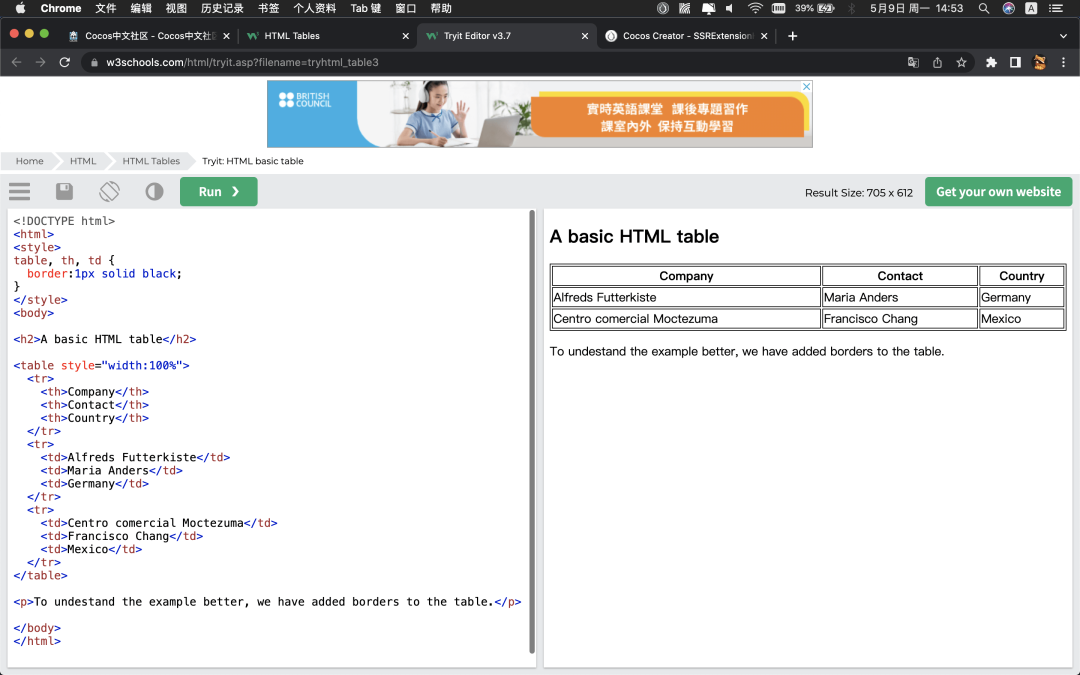
Task: Open the HTML Tables breadcrumb link
Action: pyautogui.click(x=151, y=161)
